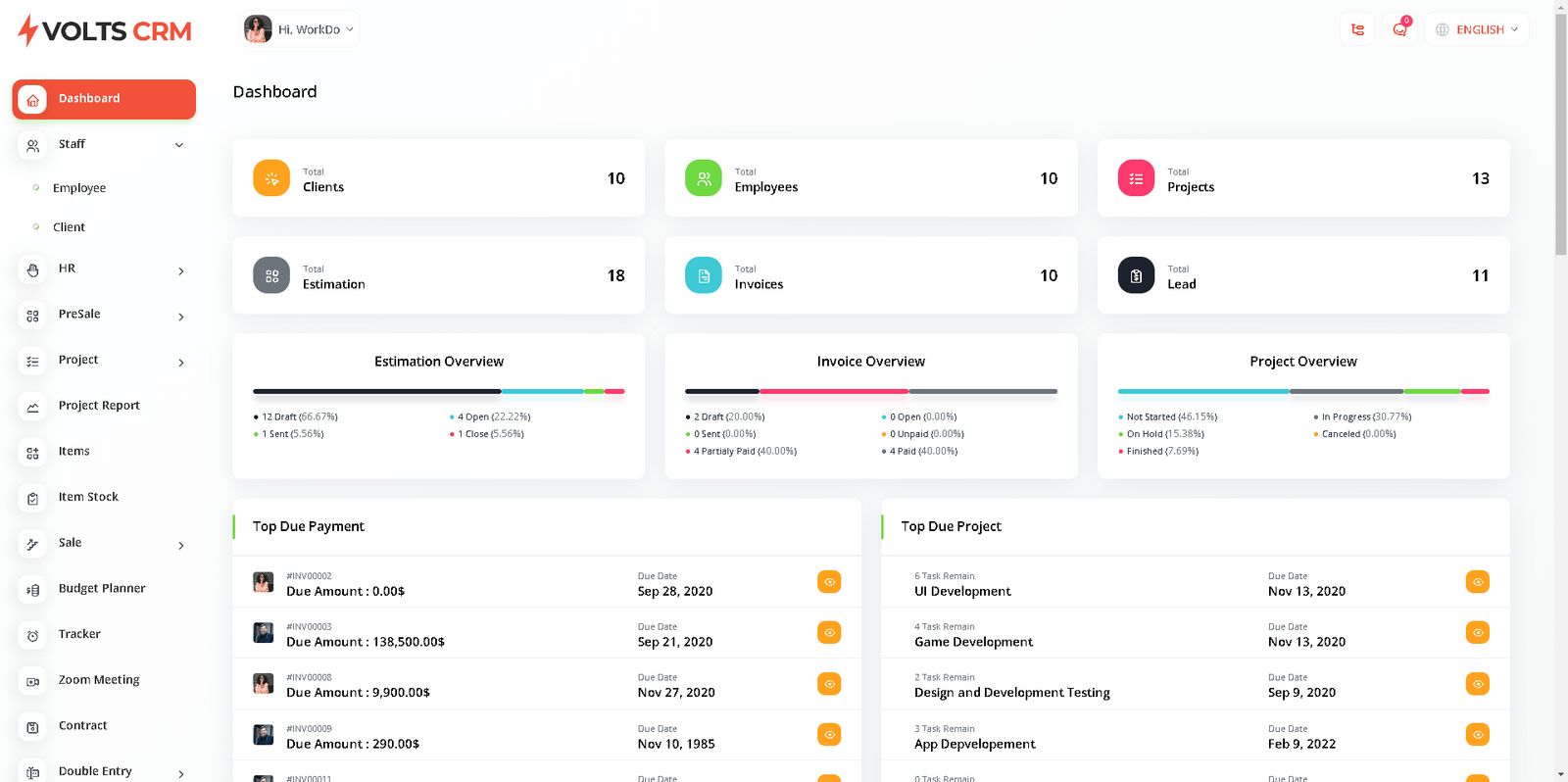View invoice #INV00008 with eye button
This screenshot has width=1568, height=782.
point(829,684)
